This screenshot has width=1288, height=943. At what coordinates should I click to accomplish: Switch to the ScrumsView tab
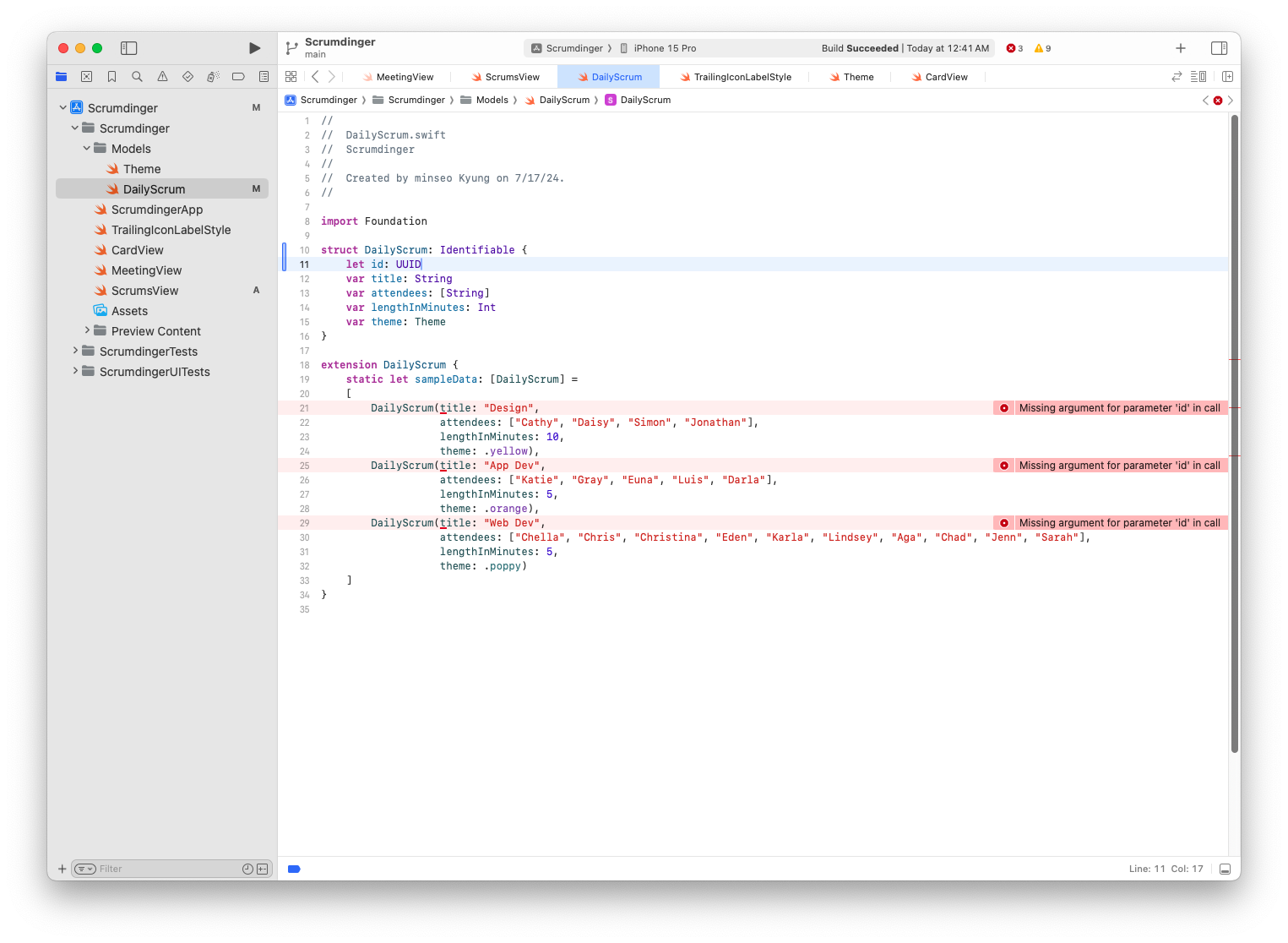(505, 77)
